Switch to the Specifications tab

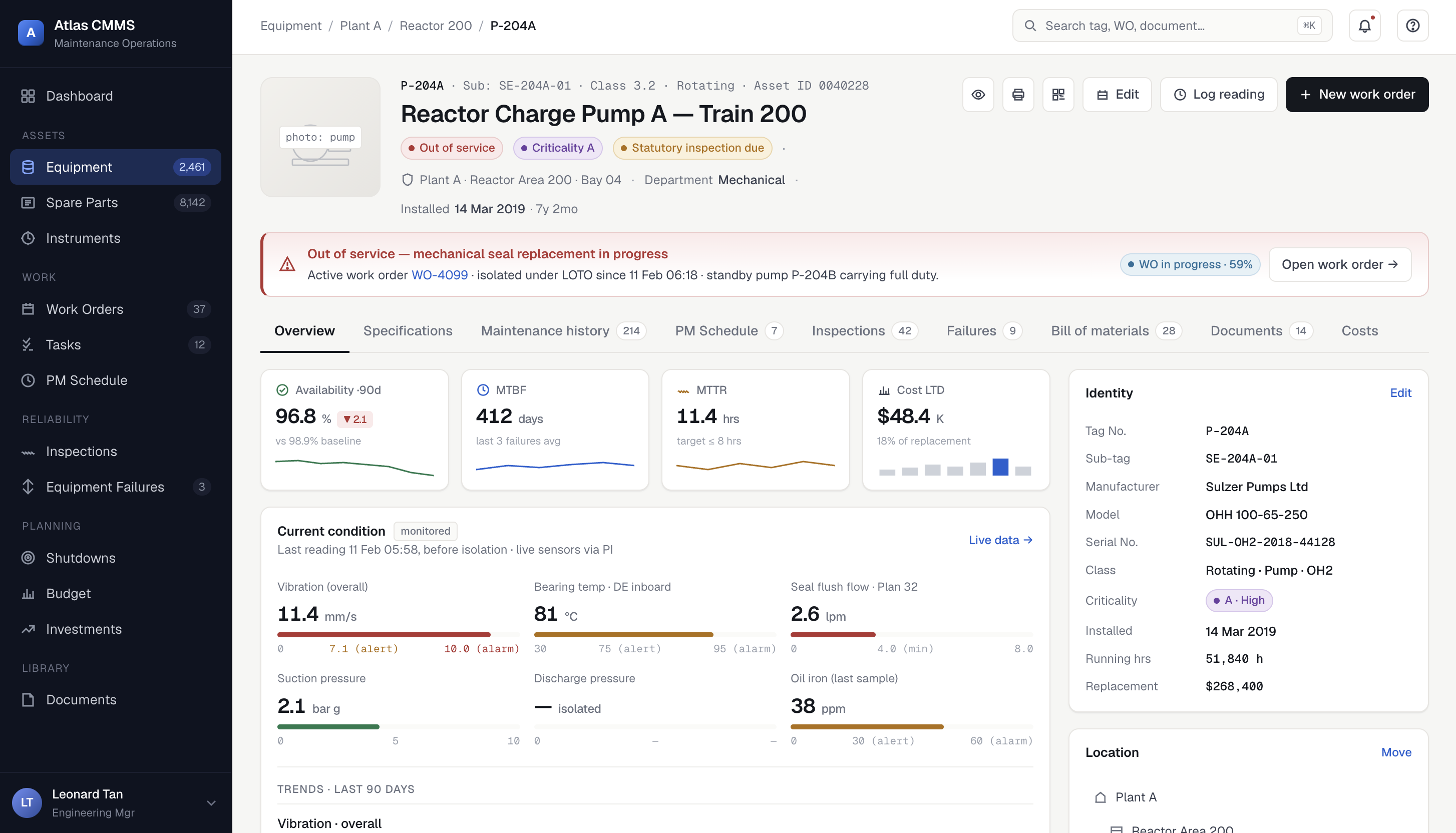coord(408,331)
